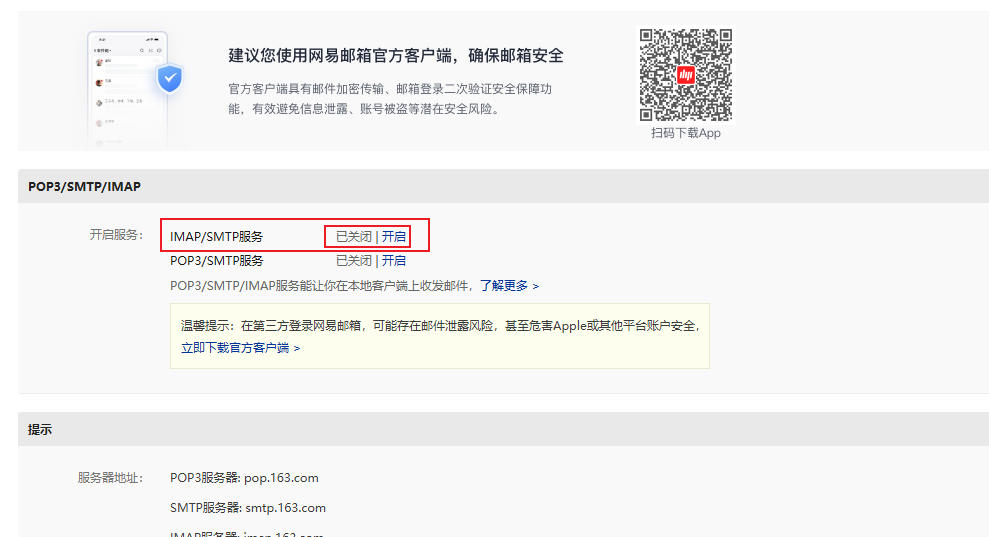Viewport: 989px width, 537px height.
Task: Click the 建议您使用网易邮箱官方客户端 headline
Action: 396,55
